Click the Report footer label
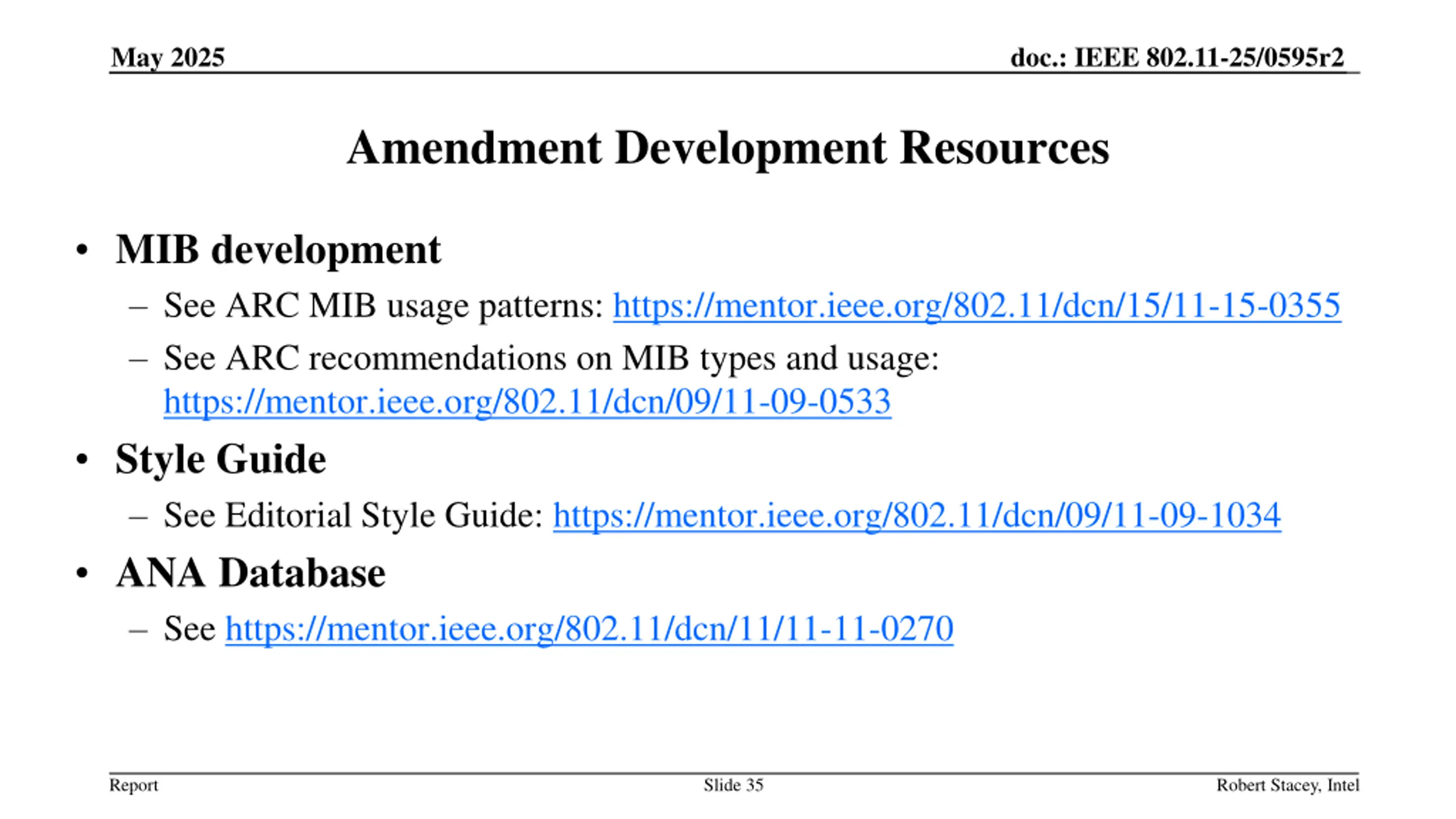1456x819 pixels. click(133, 785)
